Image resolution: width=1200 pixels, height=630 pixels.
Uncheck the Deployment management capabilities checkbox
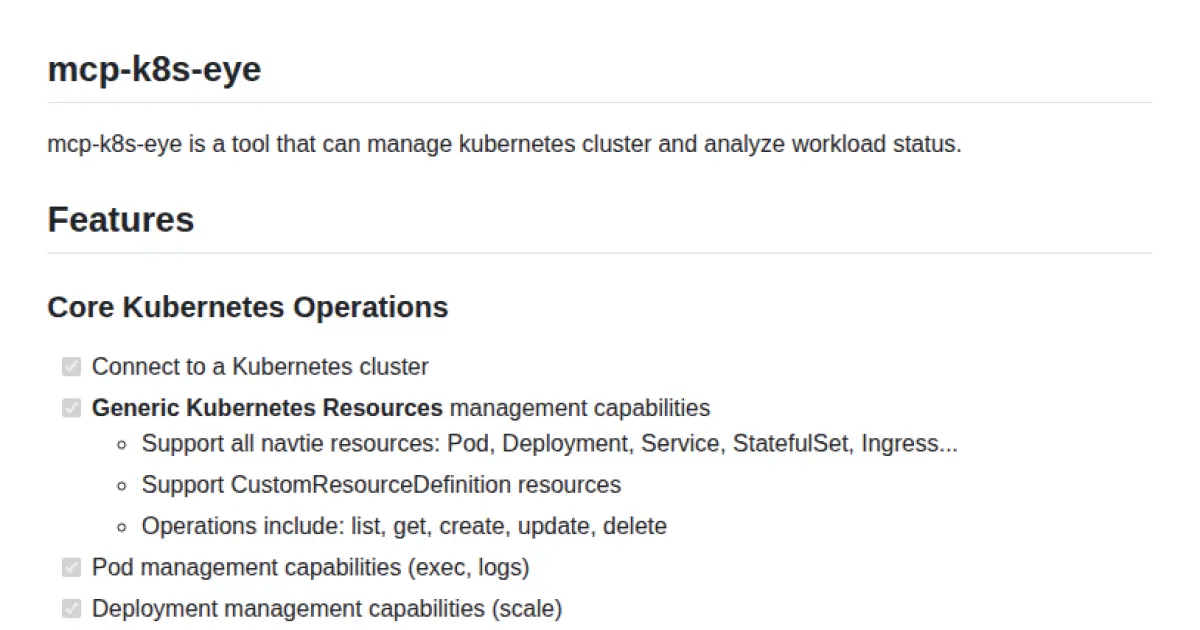(71, 608)
